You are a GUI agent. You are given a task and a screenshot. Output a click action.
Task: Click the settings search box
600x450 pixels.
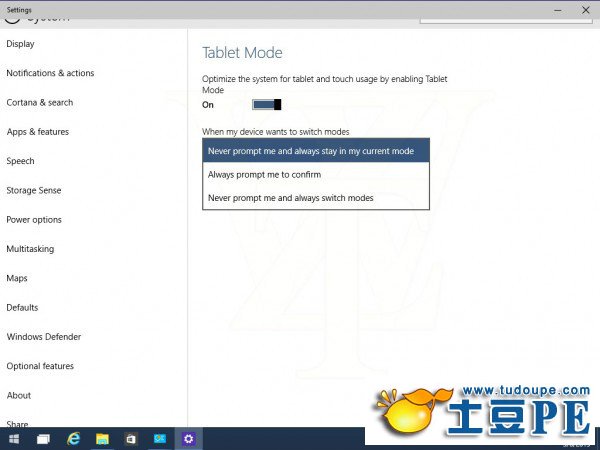point(506,20)
